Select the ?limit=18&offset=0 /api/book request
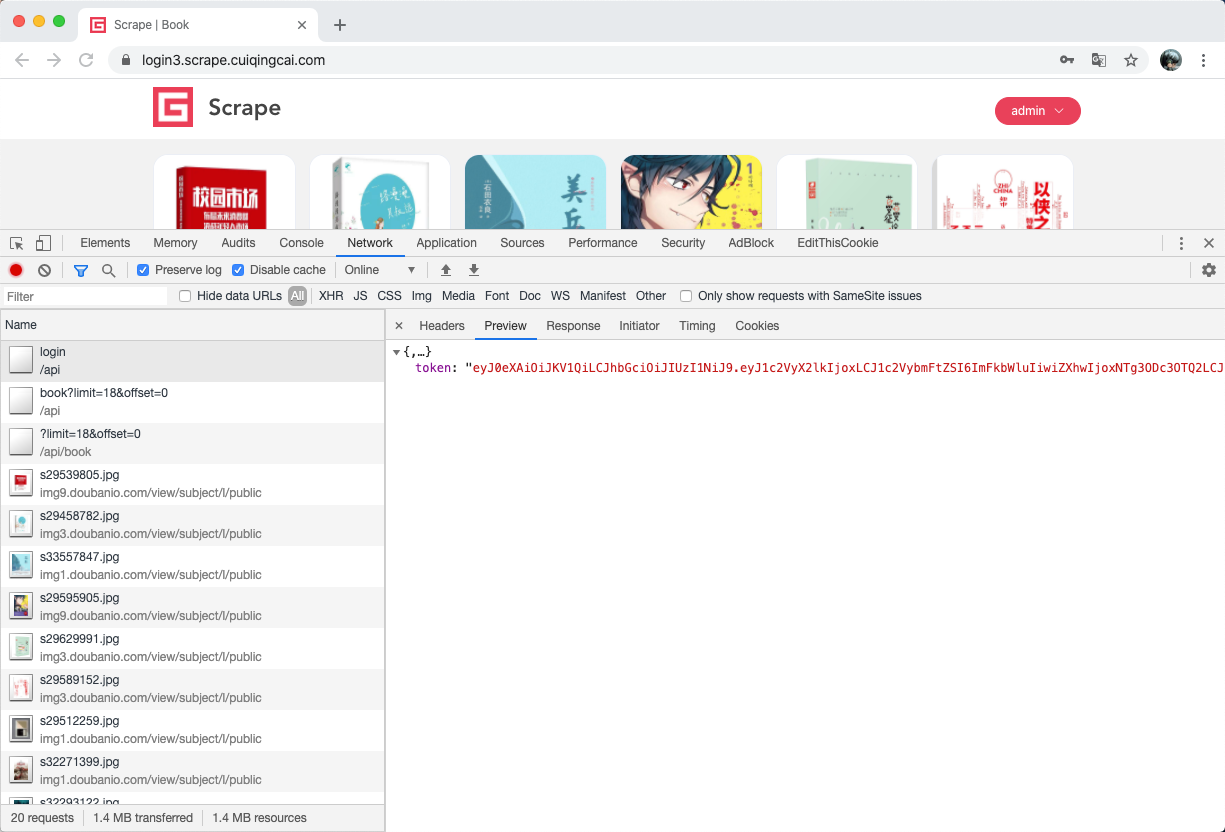1225x832 pixels. coord(192,443)
